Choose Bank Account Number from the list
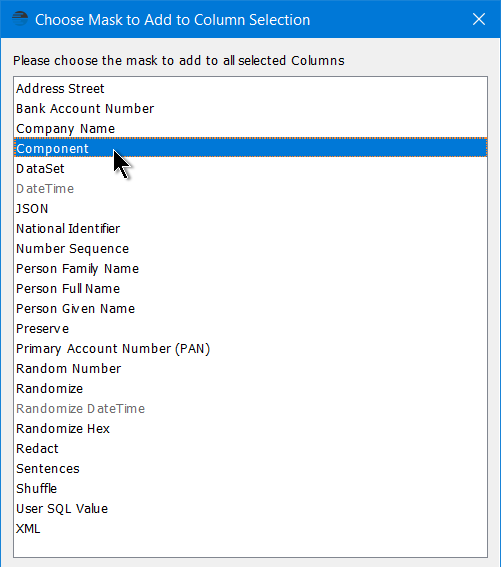This screenshot has width=501, height=567. (x=250, y=108)
